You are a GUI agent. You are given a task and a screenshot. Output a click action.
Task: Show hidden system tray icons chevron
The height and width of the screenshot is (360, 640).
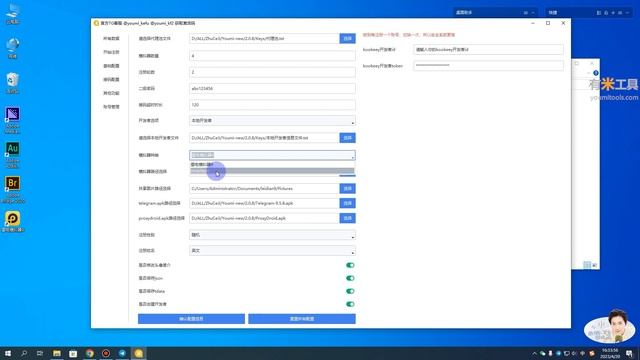(x=534, y=353)
